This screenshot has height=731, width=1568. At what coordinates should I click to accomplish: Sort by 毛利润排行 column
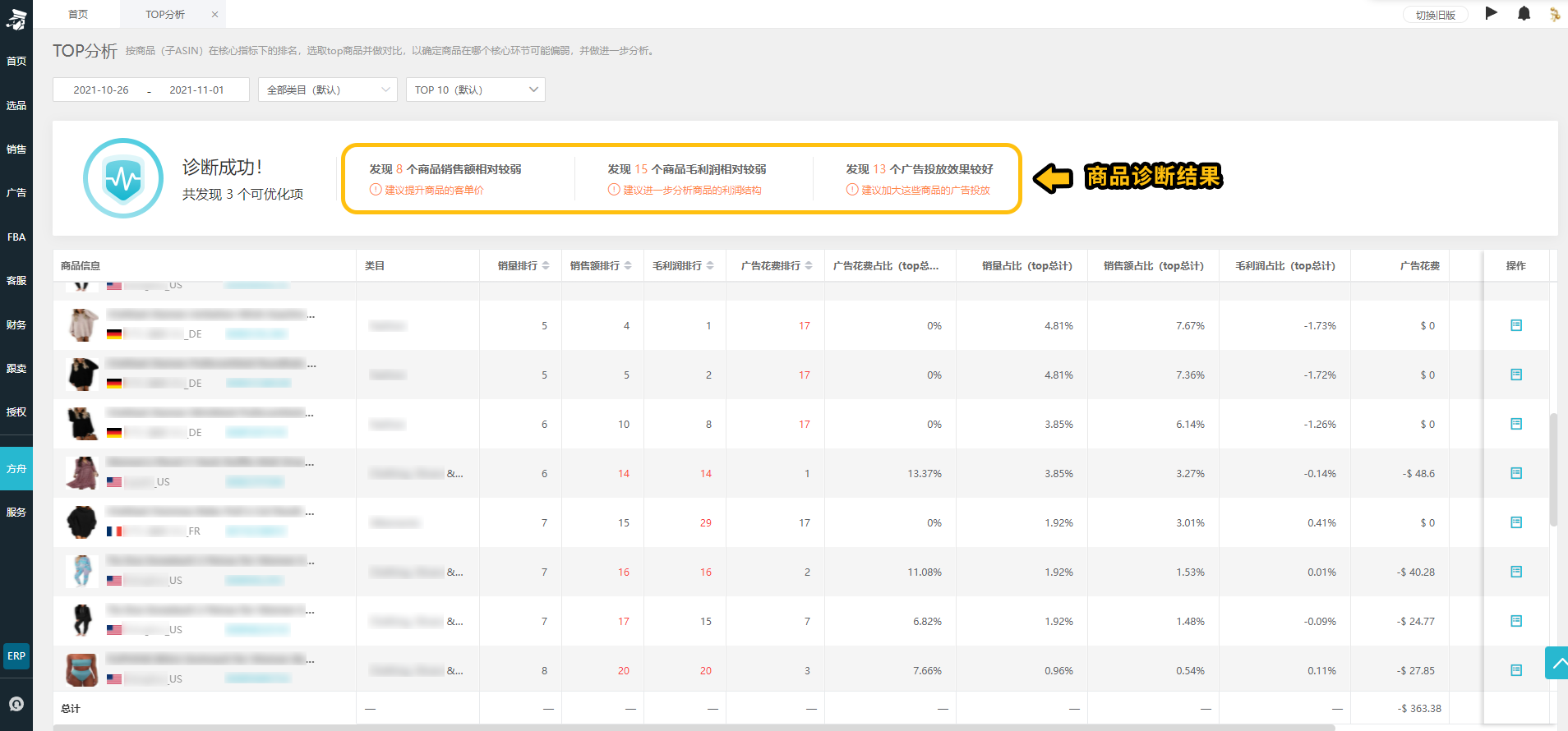[x=683, y=266]
